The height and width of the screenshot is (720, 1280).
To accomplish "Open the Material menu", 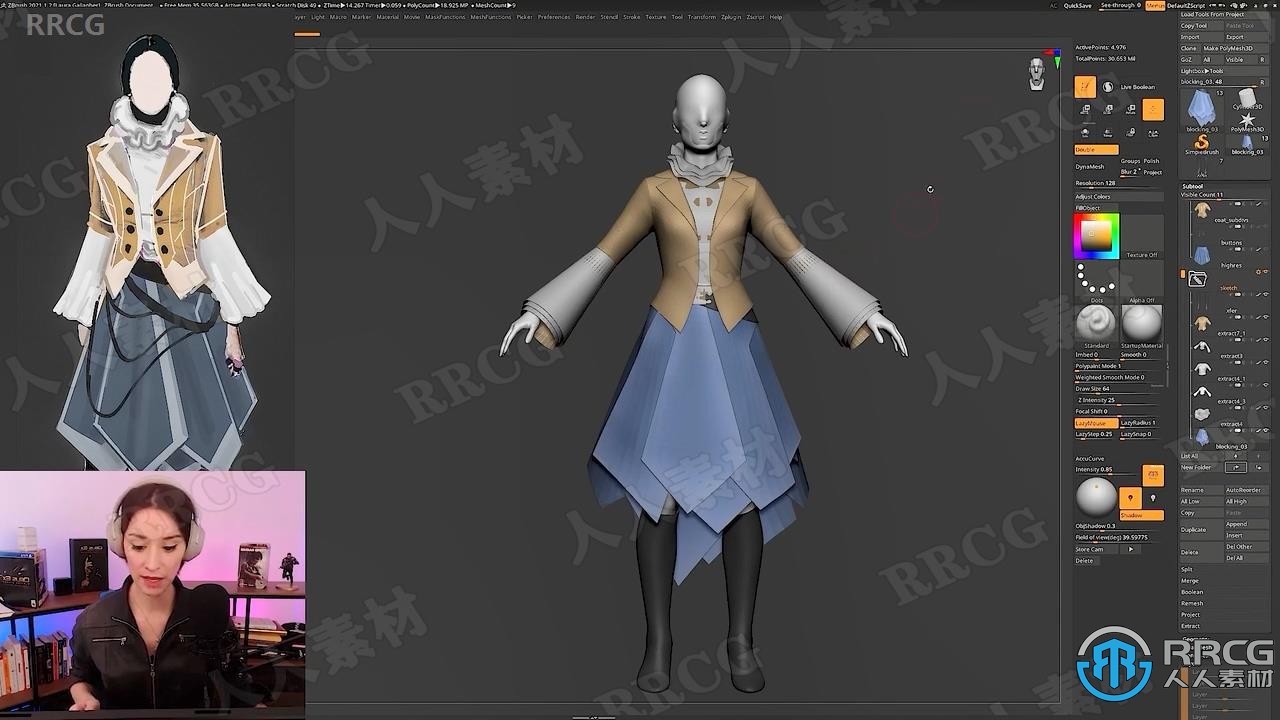I will coord(387,17).
